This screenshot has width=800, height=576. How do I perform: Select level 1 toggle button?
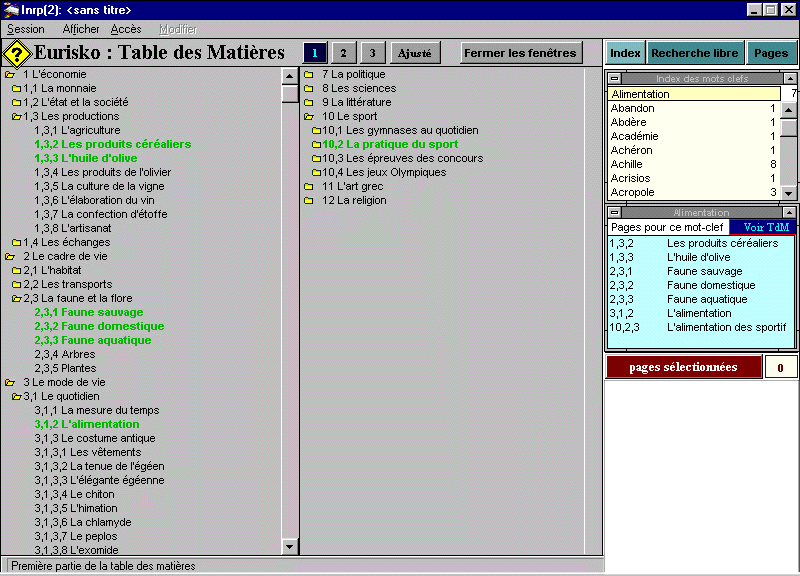coord(314,53)
